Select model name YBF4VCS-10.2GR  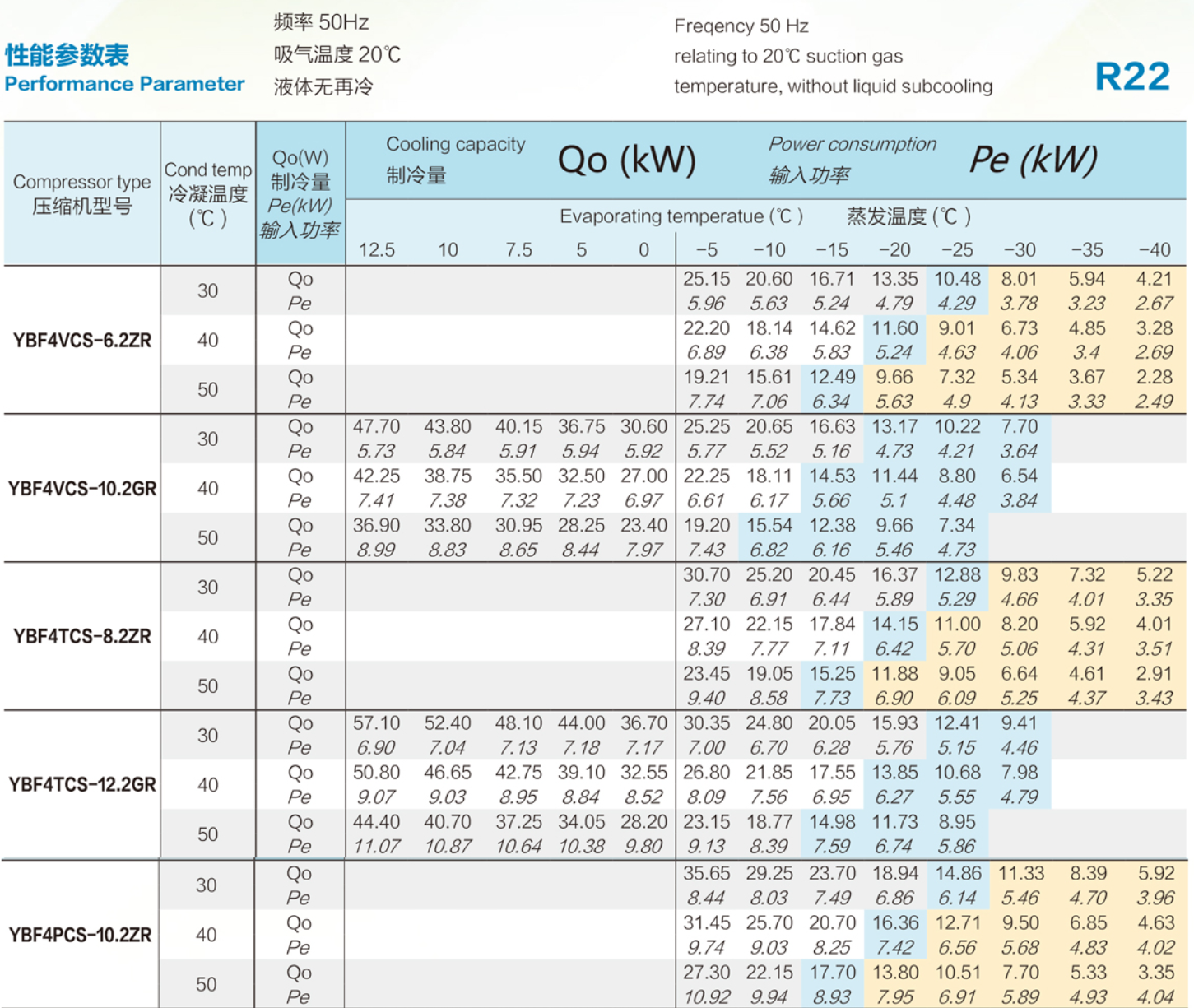(82, 488)
